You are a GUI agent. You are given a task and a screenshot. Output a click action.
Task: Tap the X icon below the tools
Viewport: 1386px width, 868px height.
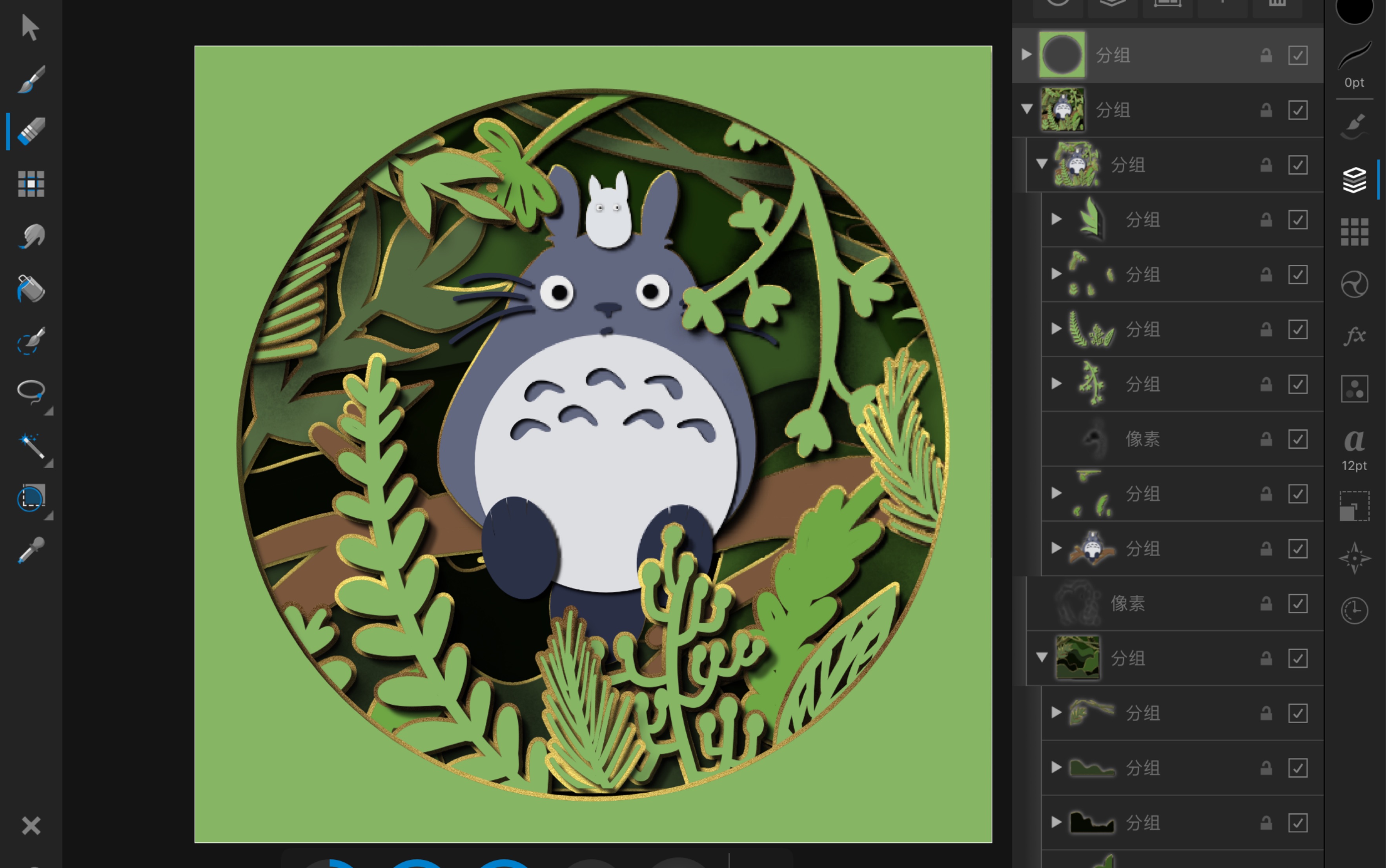[x=31, y=826]
